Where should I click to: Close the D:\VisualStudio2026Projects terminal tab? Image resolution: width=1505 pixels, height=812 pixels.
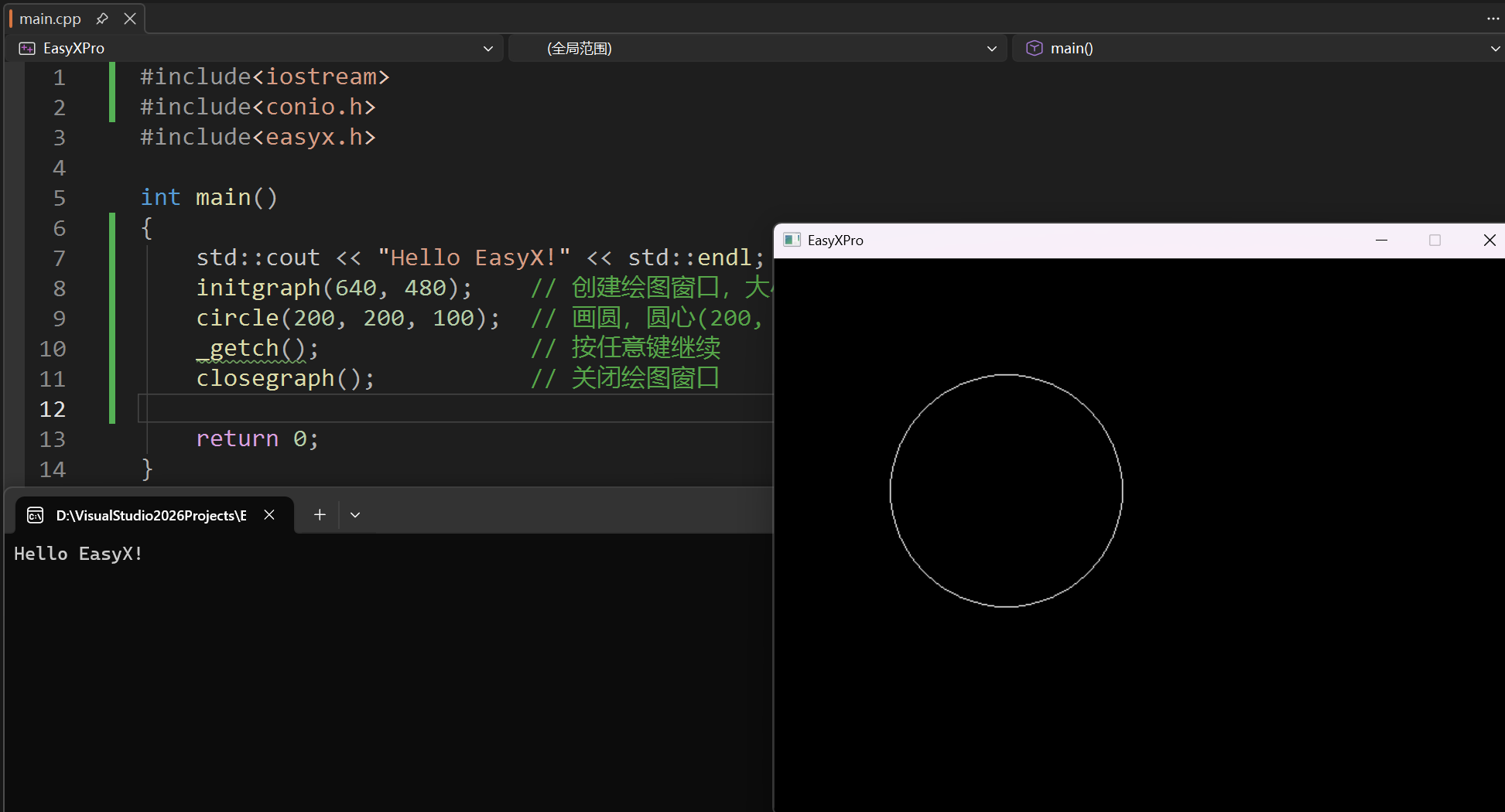269,514
